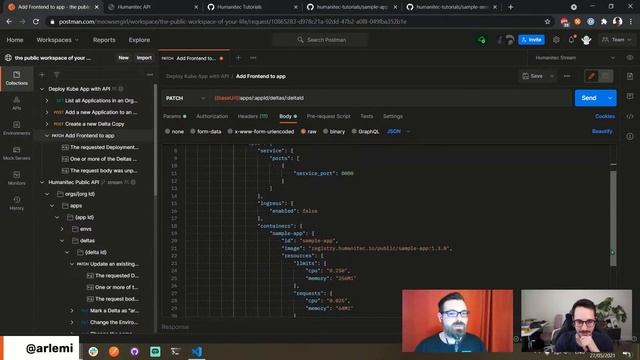
Task: Open the Authorization tab
Action: tap(212, 116)
